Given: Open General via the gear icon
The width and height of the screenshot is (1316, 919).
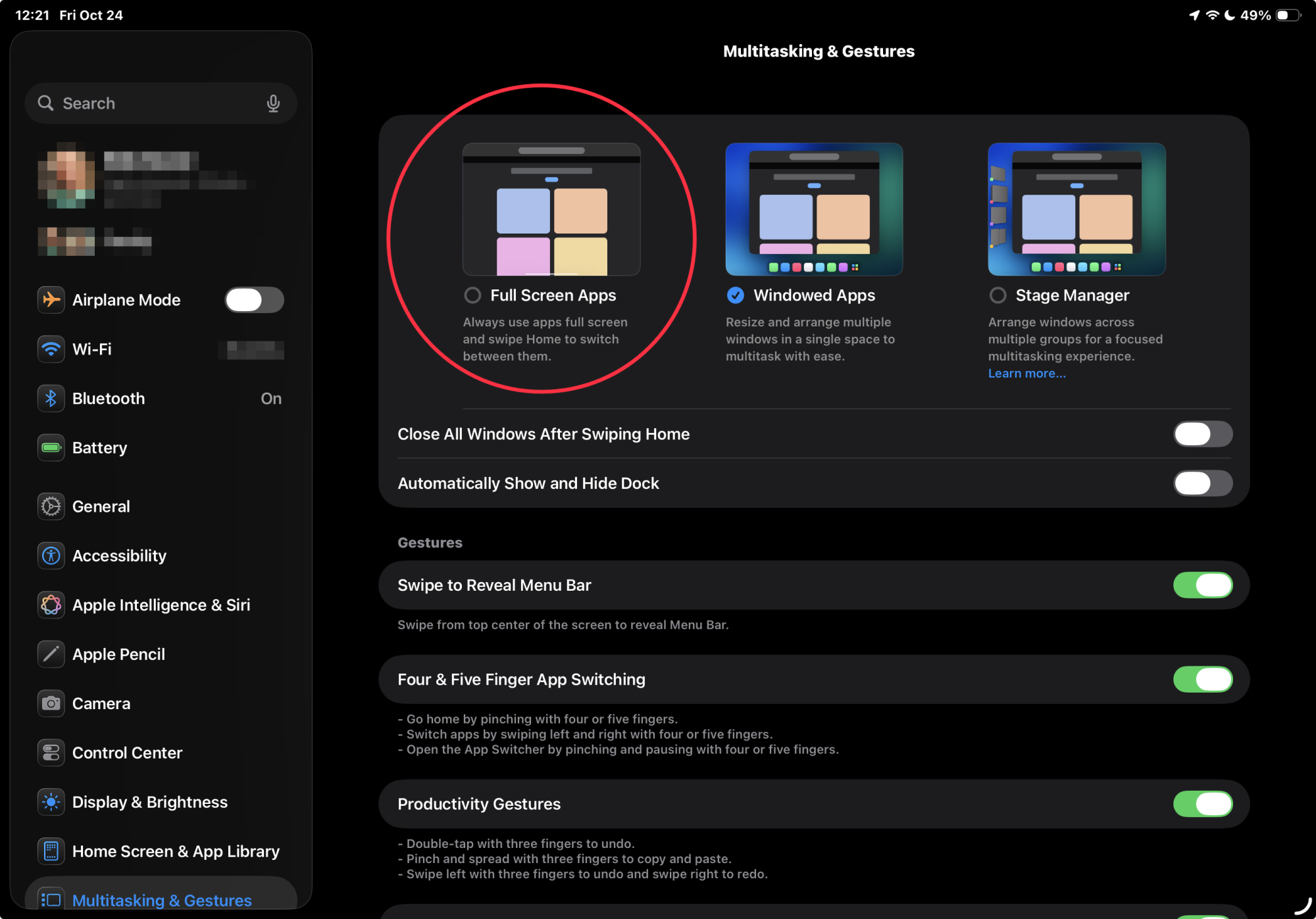Looking at the screenshot, I should (x=51, y=507).
